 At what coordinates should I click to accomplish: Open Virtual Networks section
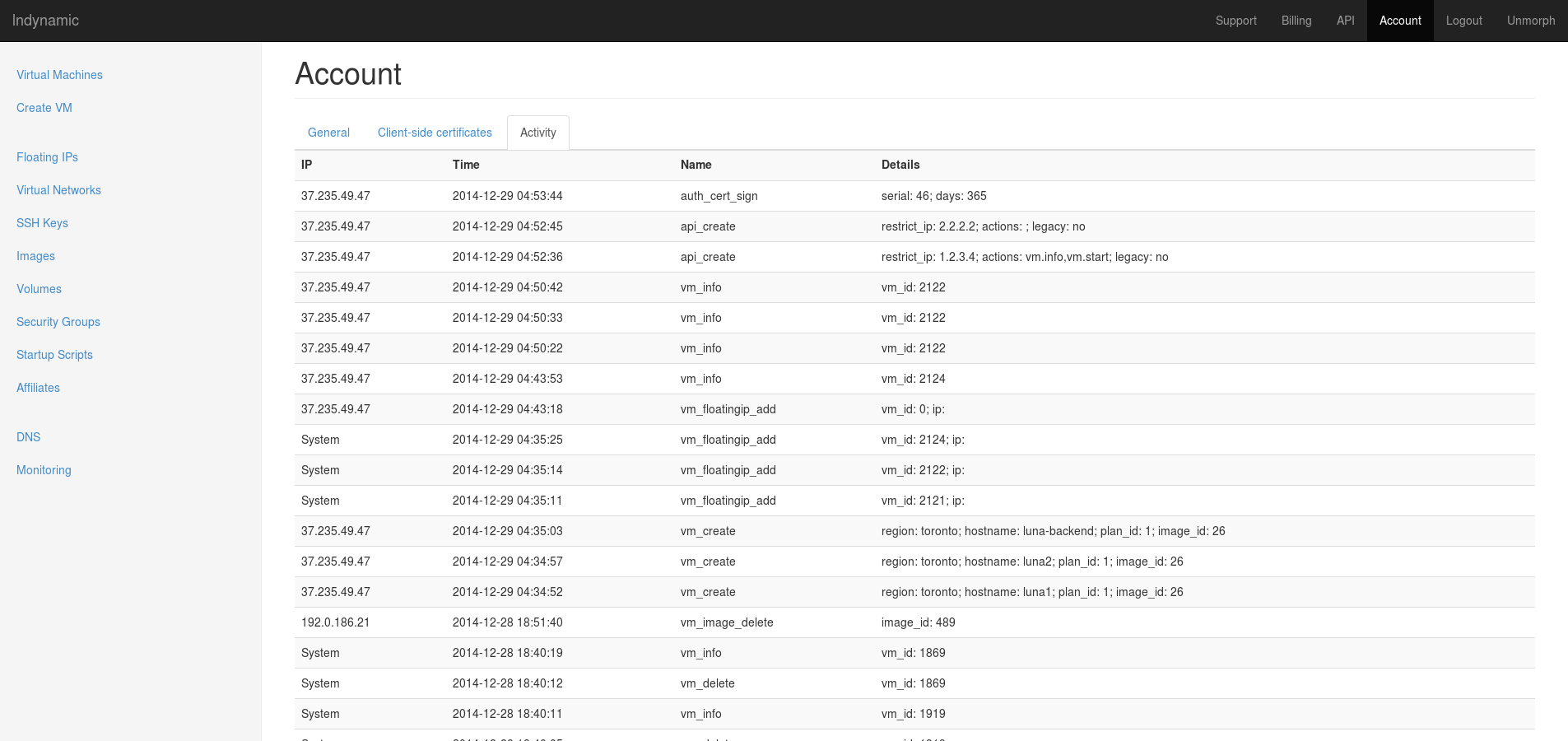coord(58,190)
